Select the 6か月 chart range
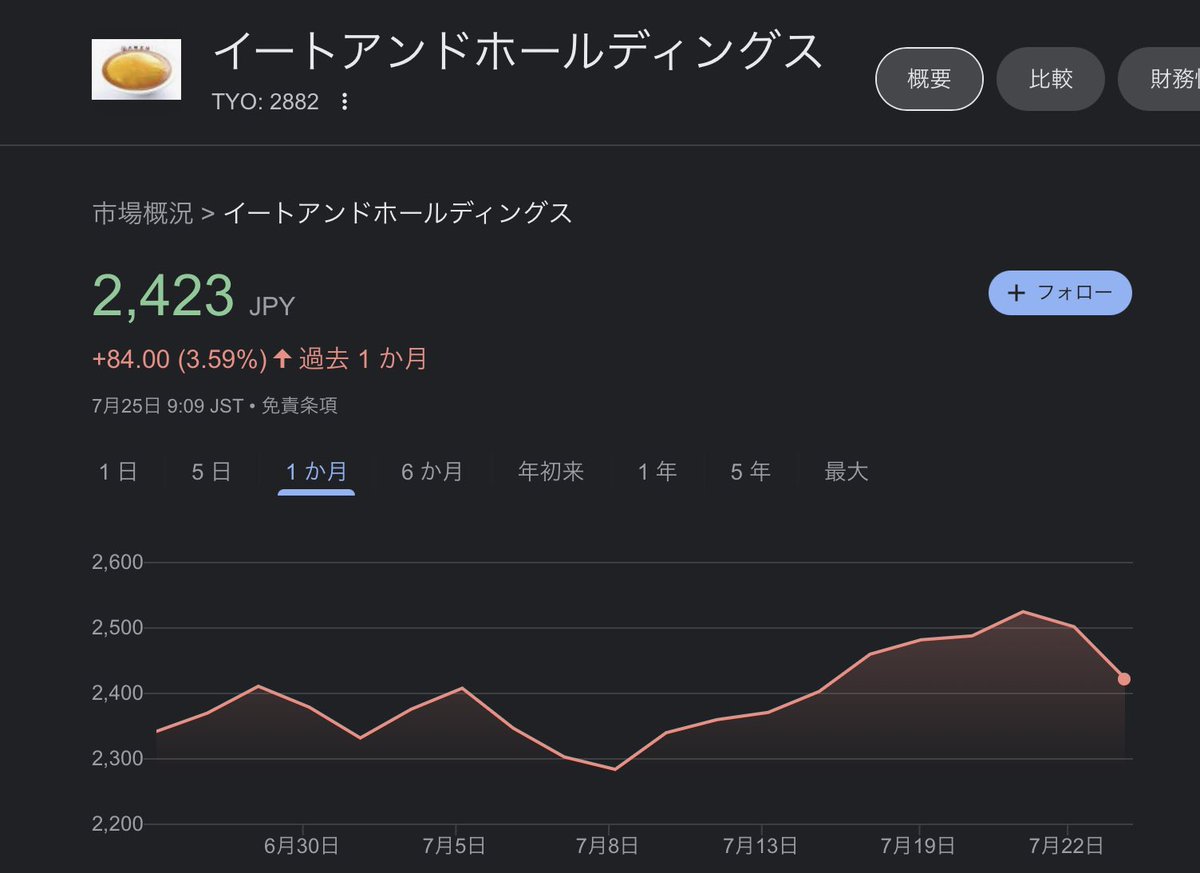1200x873 pixels. pyautogui.click(x=432, y=472)
